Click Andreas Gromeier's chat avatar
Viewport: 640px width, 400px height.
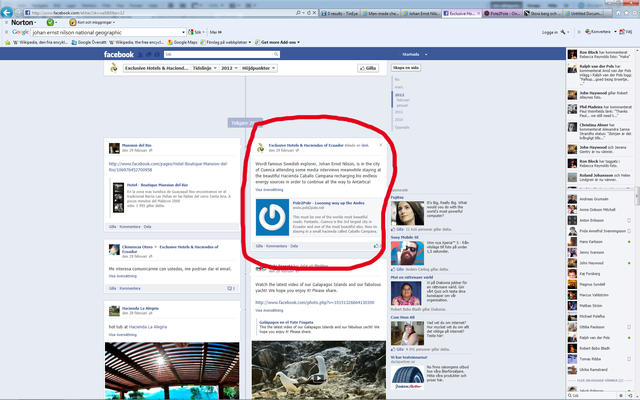(x=572, y=199)
